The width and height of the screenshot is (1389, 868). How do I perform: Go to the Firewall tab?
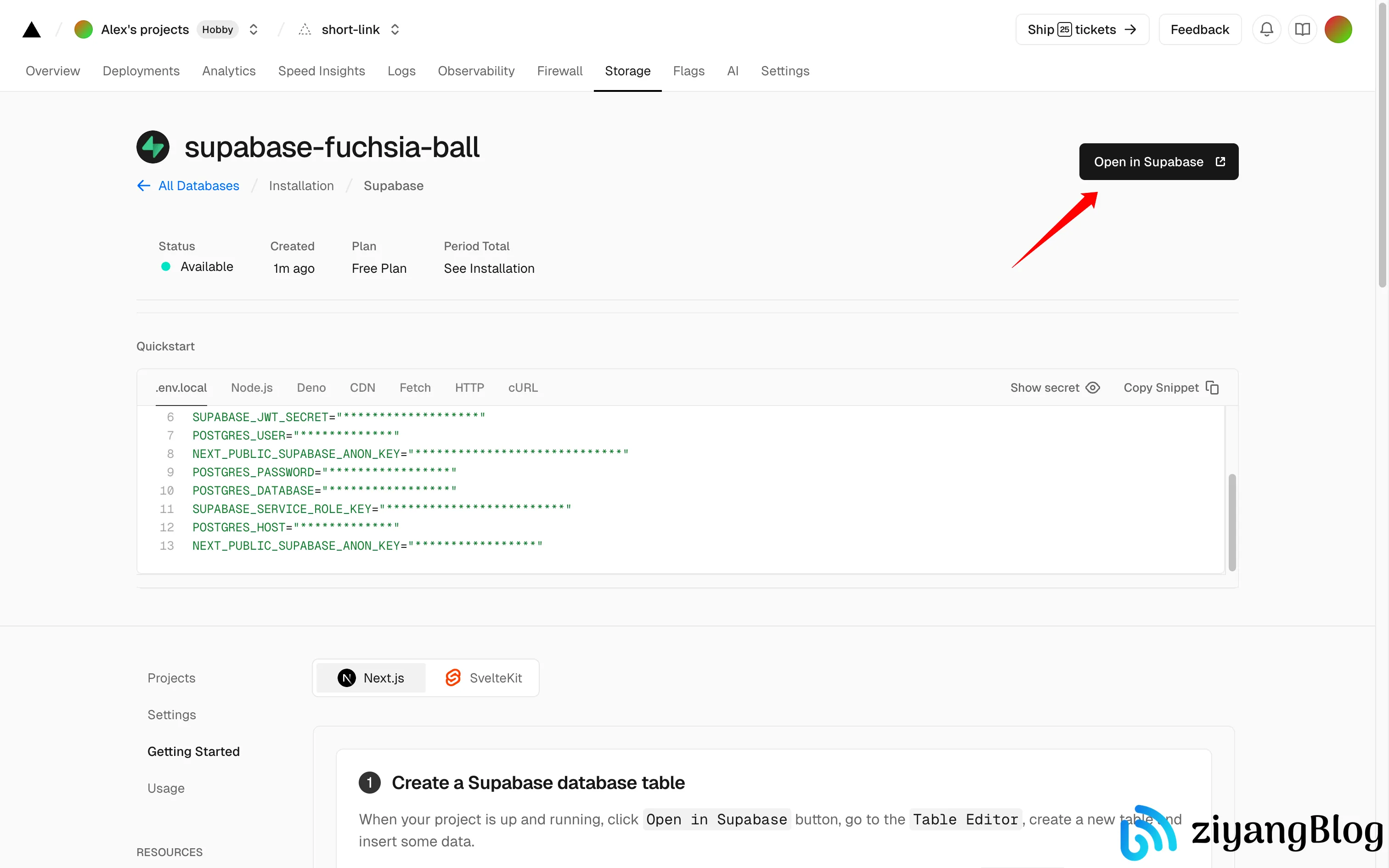pyautogui.click(x=559, y=71)
